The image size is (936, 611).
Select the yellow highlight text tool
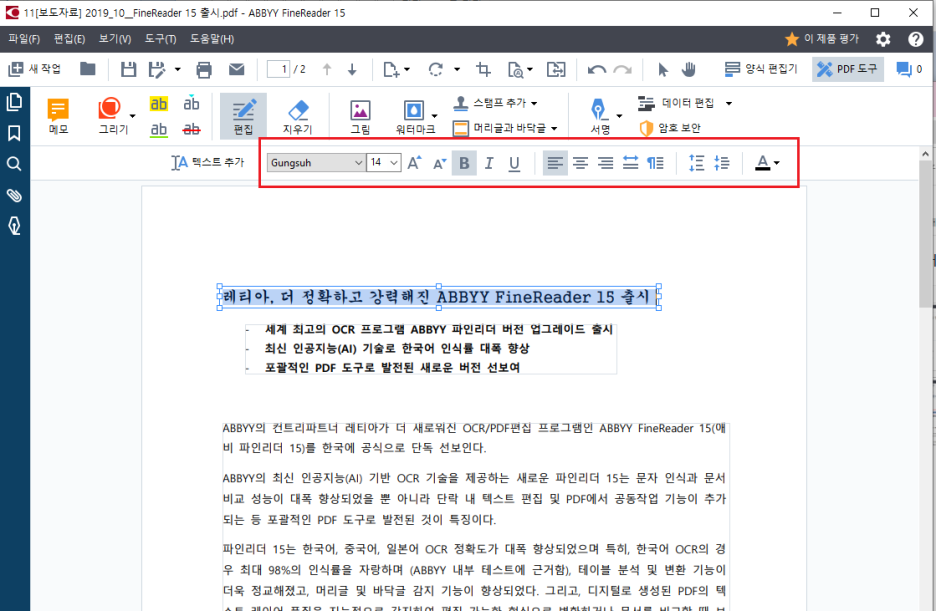point(158,104)
